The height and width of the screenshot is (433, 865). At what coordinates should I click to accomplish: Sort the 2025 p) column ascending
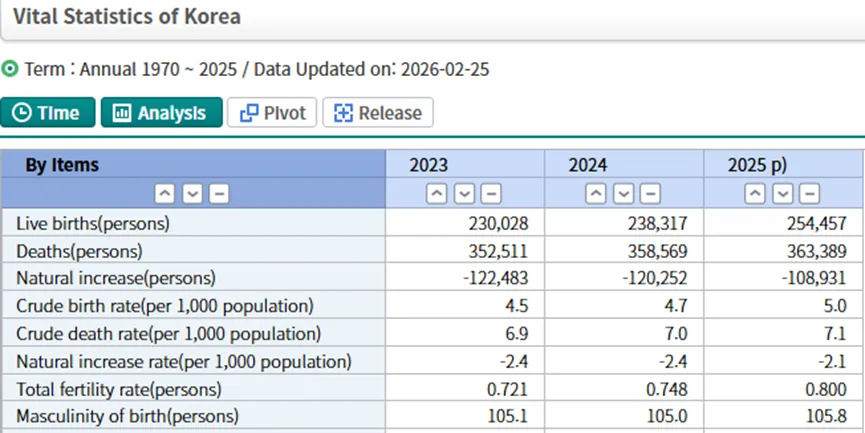pos(757,194)
